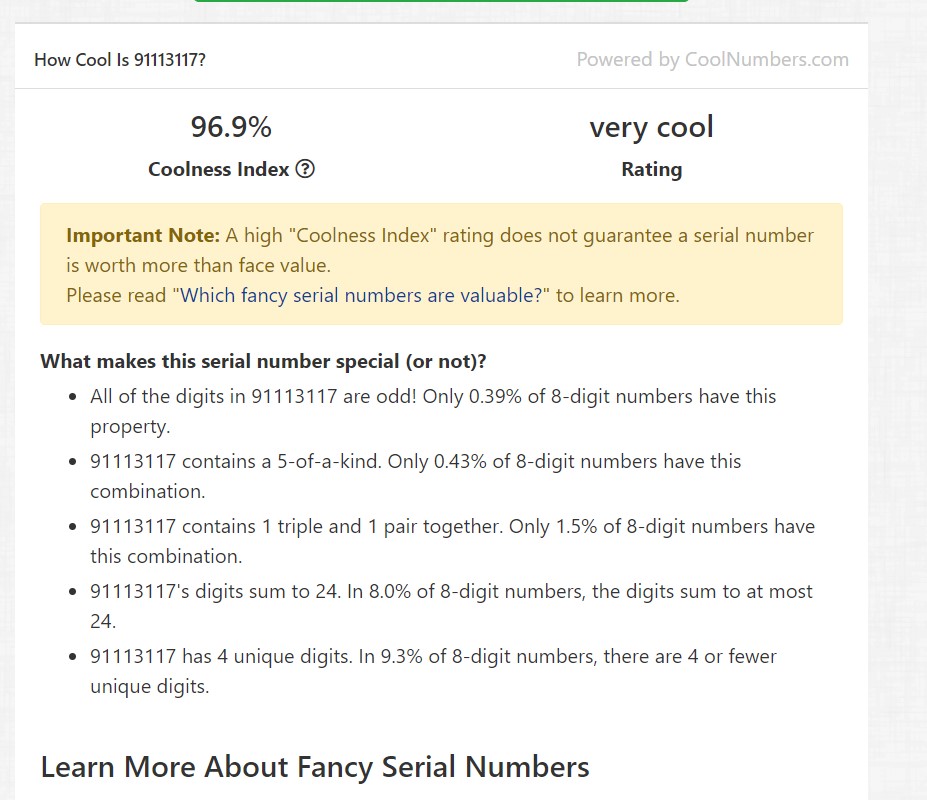Click the "digits sum to 24" bullet
Screen dimensions: 927x800
click(451, 592)
